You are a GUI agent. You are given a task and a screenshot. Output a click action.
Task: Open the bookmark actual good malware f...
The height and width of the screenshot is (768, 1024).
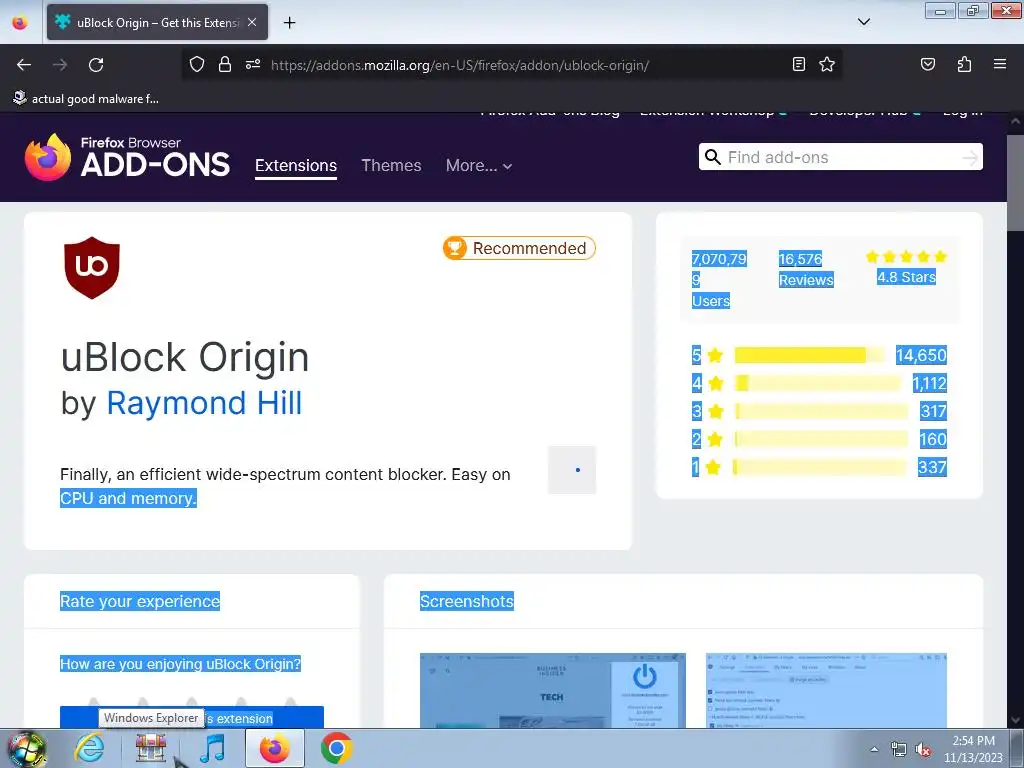[86, 99]
